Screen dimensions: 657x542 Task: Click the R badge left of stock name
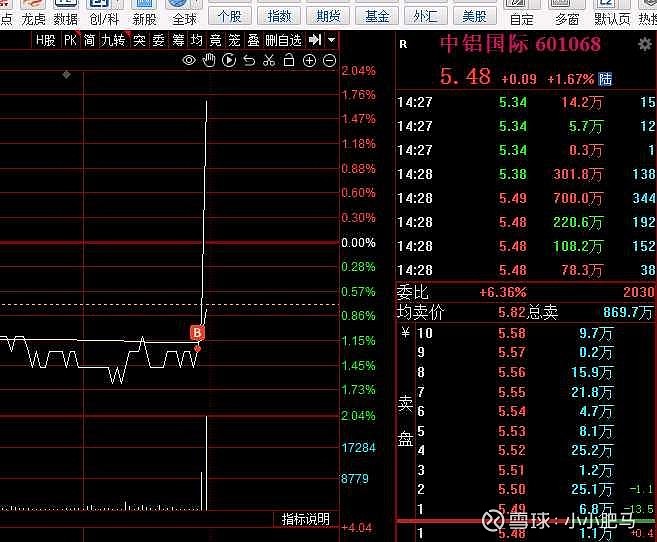[x=403, y=44]
